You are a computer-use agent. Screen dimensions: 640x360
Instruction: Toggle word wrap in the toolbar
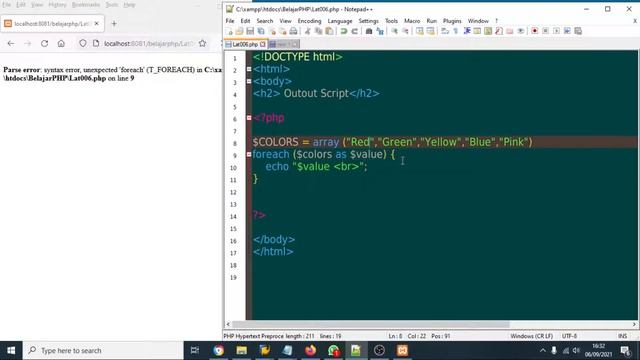click(445, 31)
